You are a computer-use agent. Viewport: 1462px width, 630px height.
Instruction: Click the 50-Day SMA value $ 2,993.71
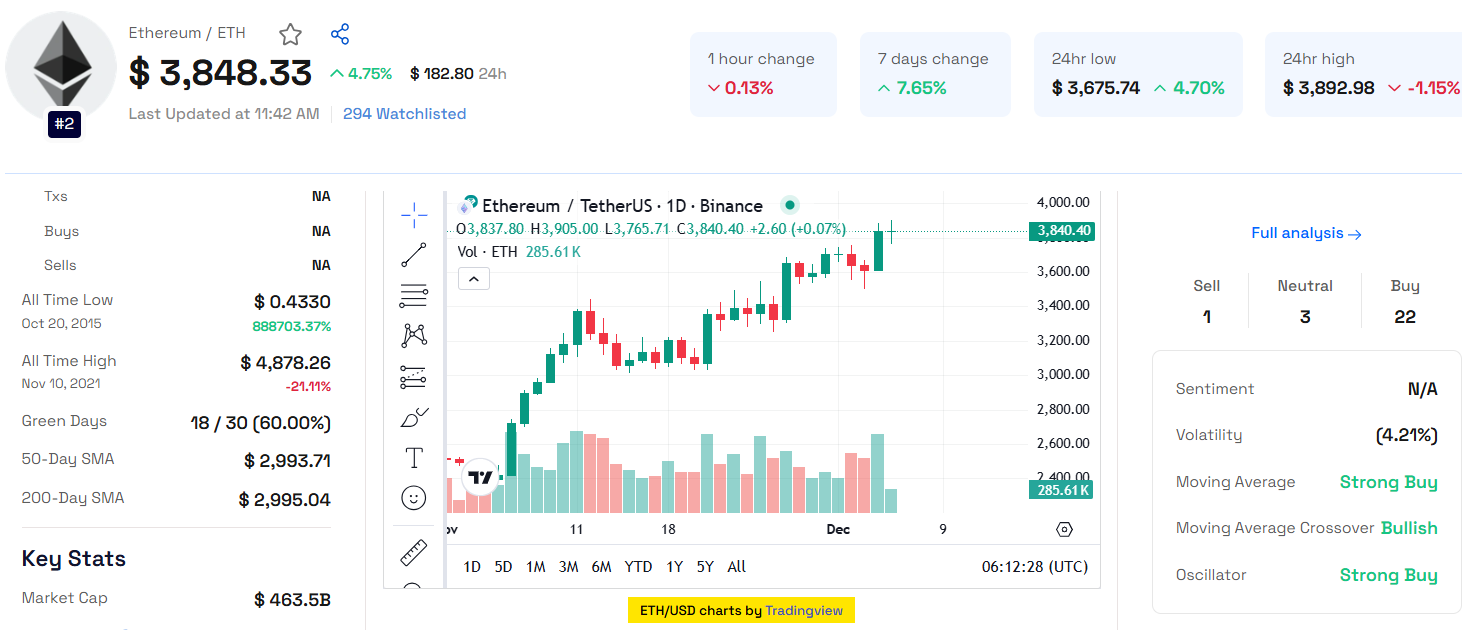pos(287,461)
